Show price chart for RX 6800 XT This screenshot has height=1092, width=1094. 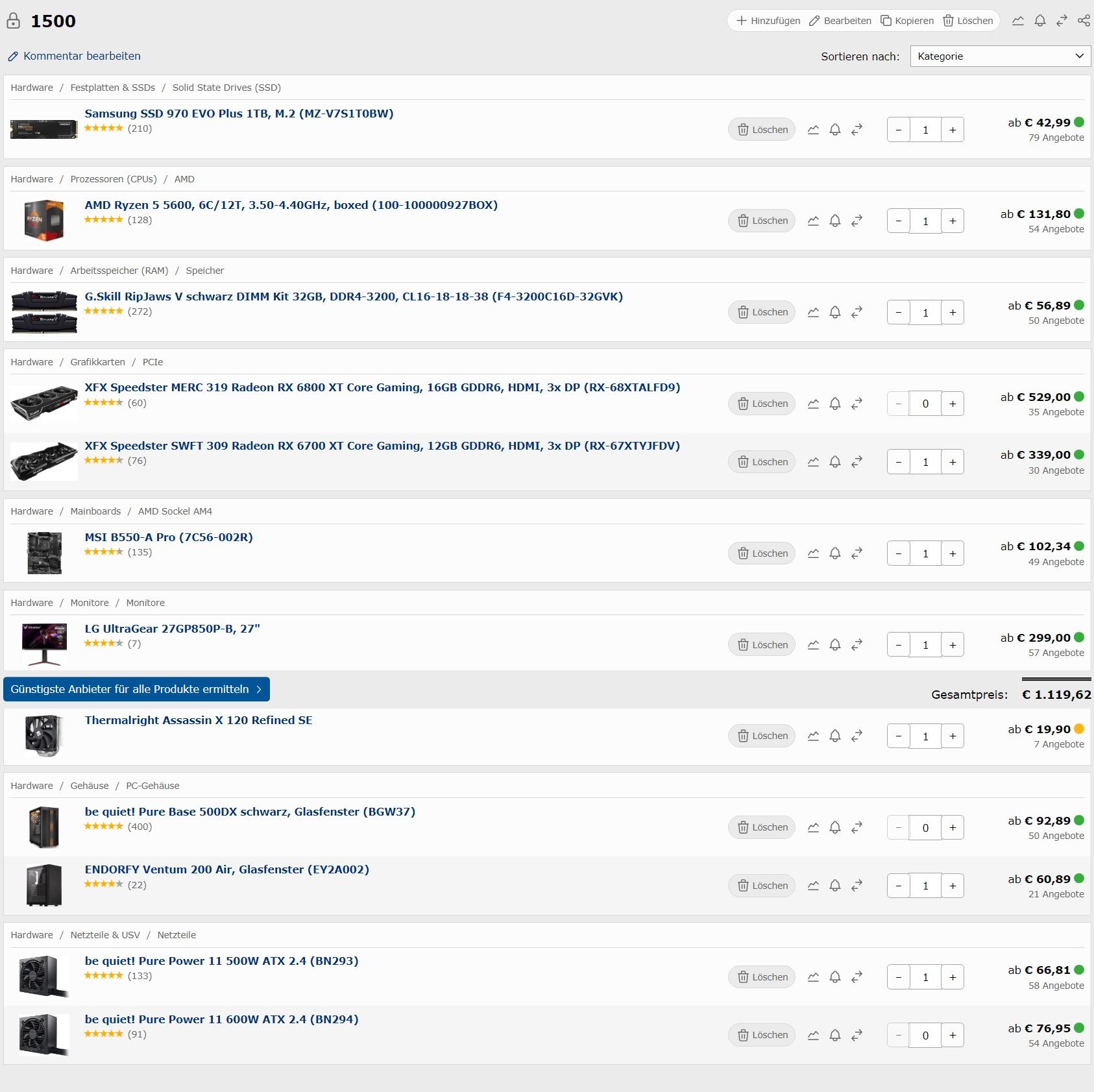point(813,404)
